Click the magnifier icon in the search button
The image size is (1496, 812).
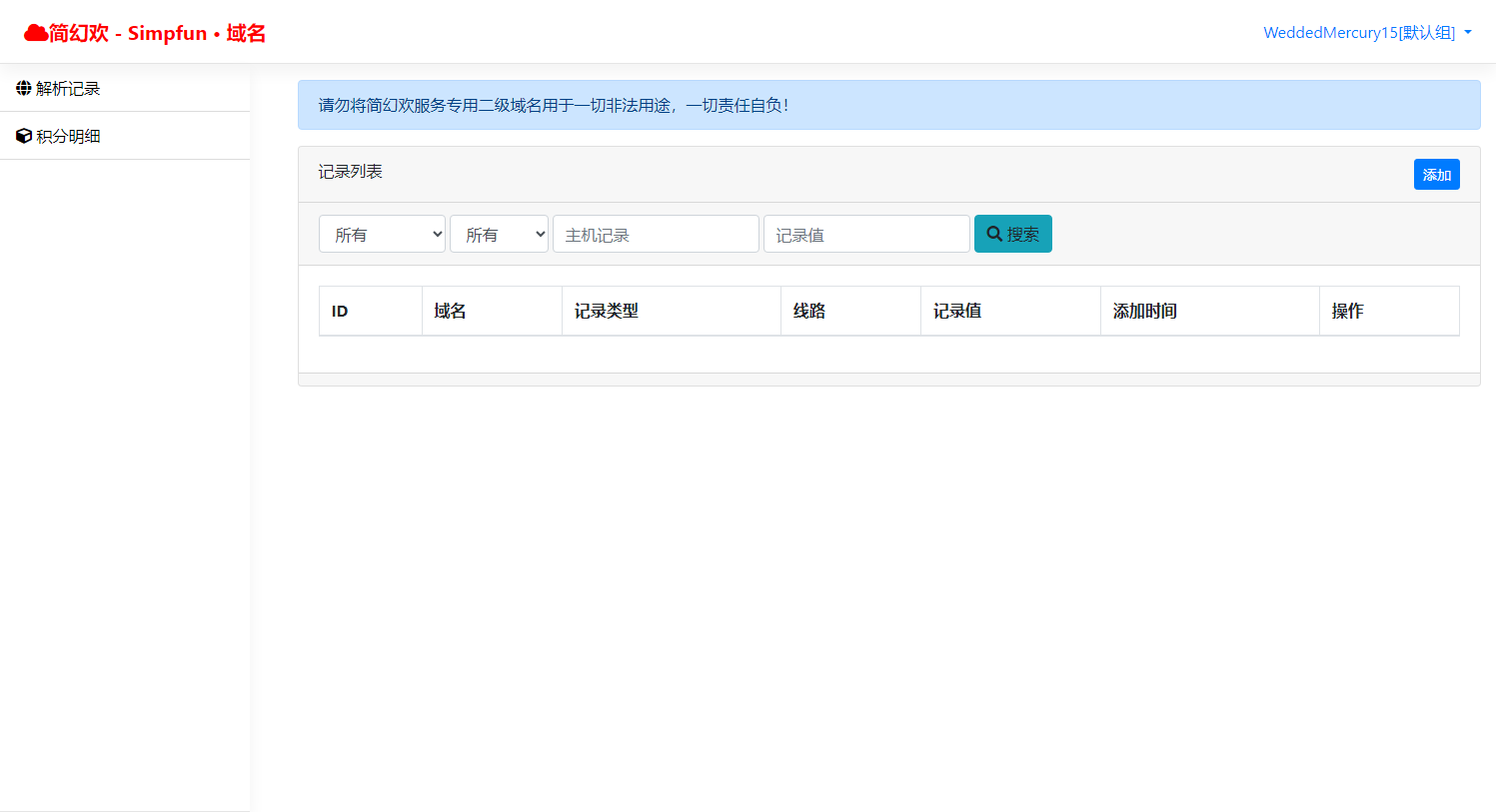(x=994, y=234)
